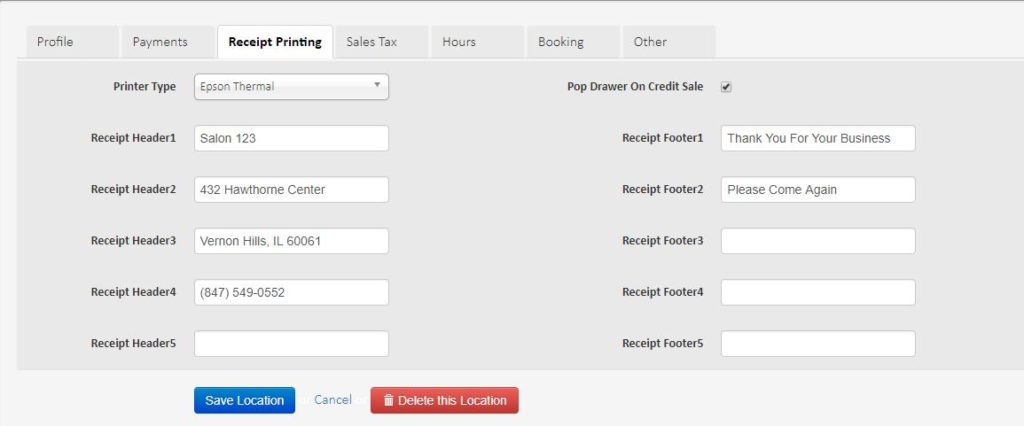This screenshot has width=1024, height=426.
Task: Click the trash icon on Delete button
Action: point(389,400)
